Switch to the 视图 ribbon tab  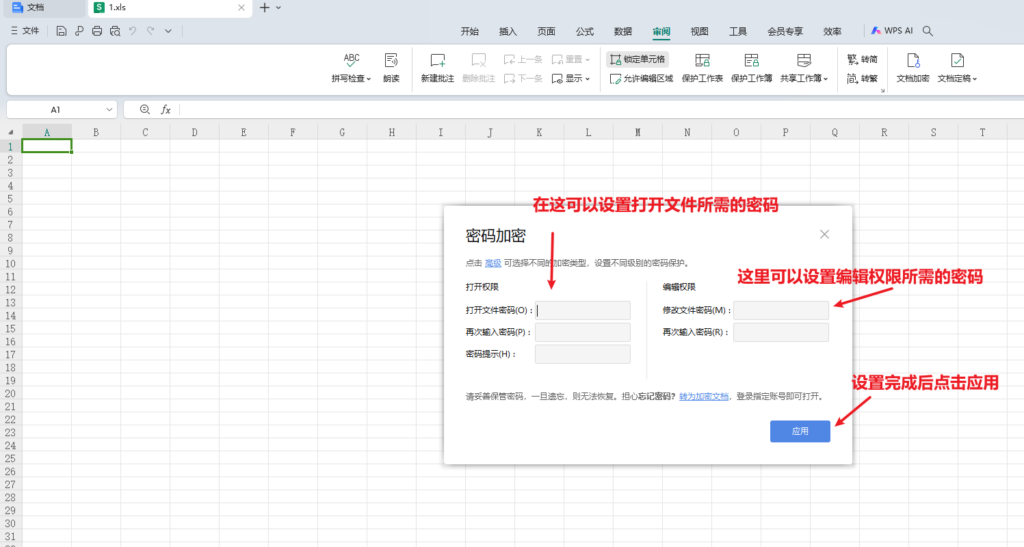699,31
